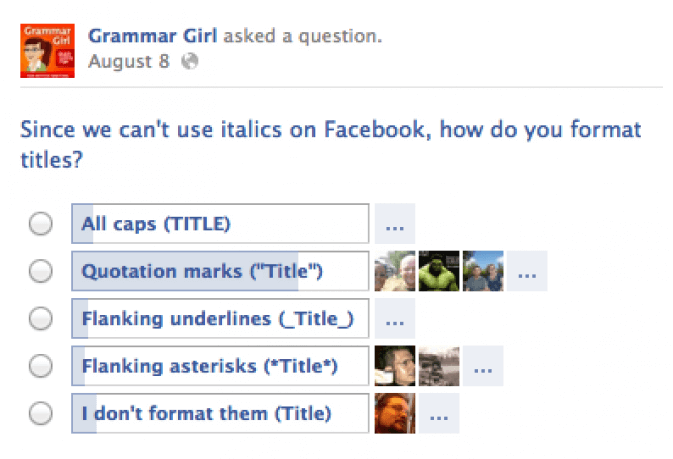Screen dimensions: 673x459
Task: Open the sepia voter photo for Flanking asterisks
Action: click(x=439, y=366)
